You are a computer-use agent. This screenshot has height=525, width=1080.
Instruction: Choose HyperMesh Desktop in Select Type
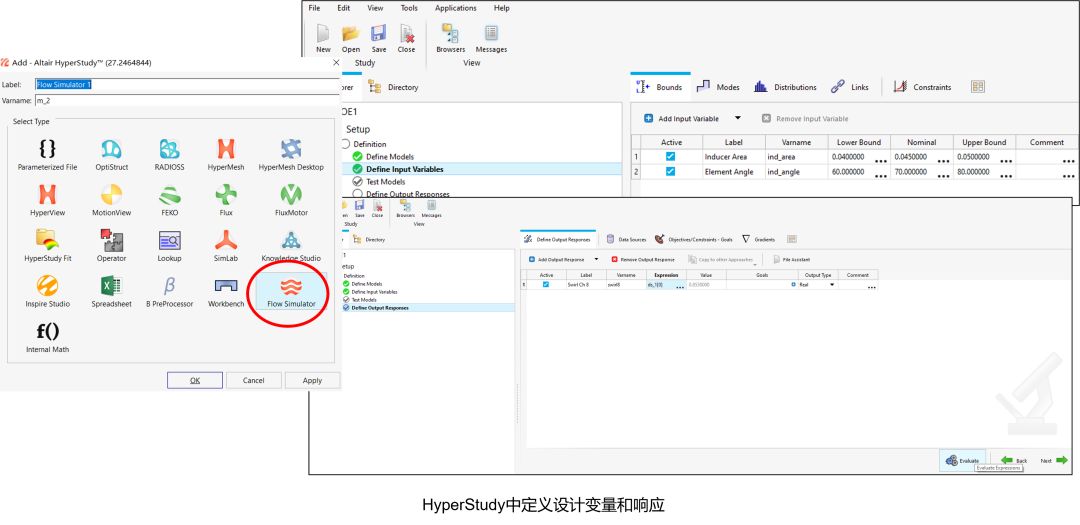point(291,155)
